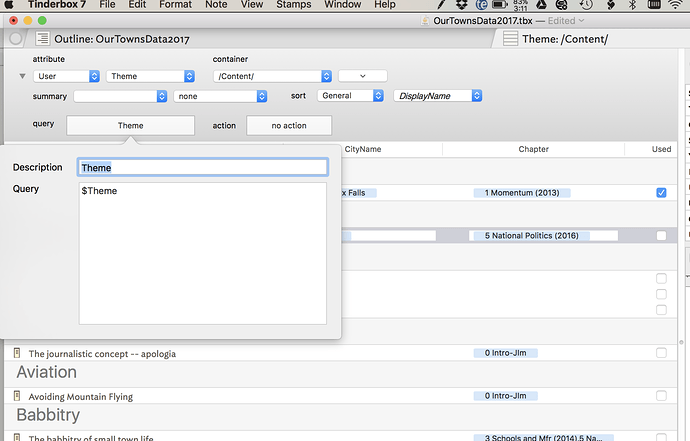
Task: Click the Used column header
Action: [661, 149]
